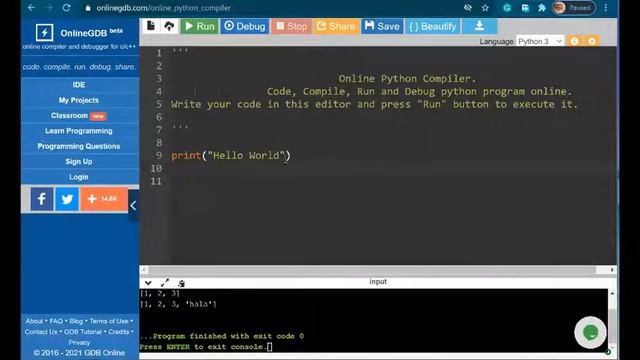Screen dimensions: 640x360
Task: Beautify the code formatting
Action: click(433, 26)
